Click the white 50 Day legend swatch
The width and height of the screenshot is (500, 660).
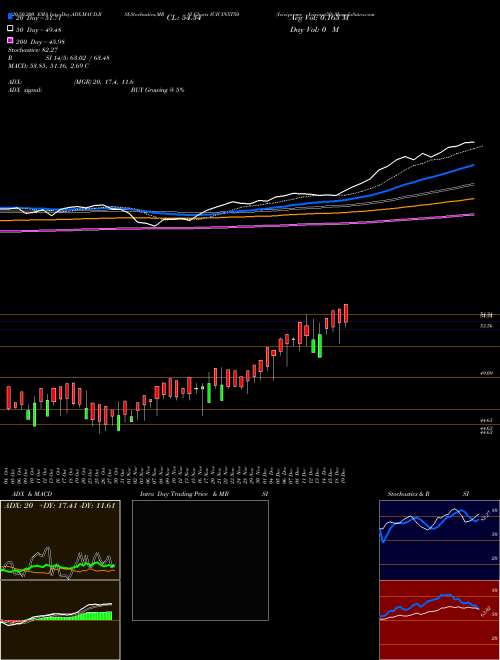(10, 29)
